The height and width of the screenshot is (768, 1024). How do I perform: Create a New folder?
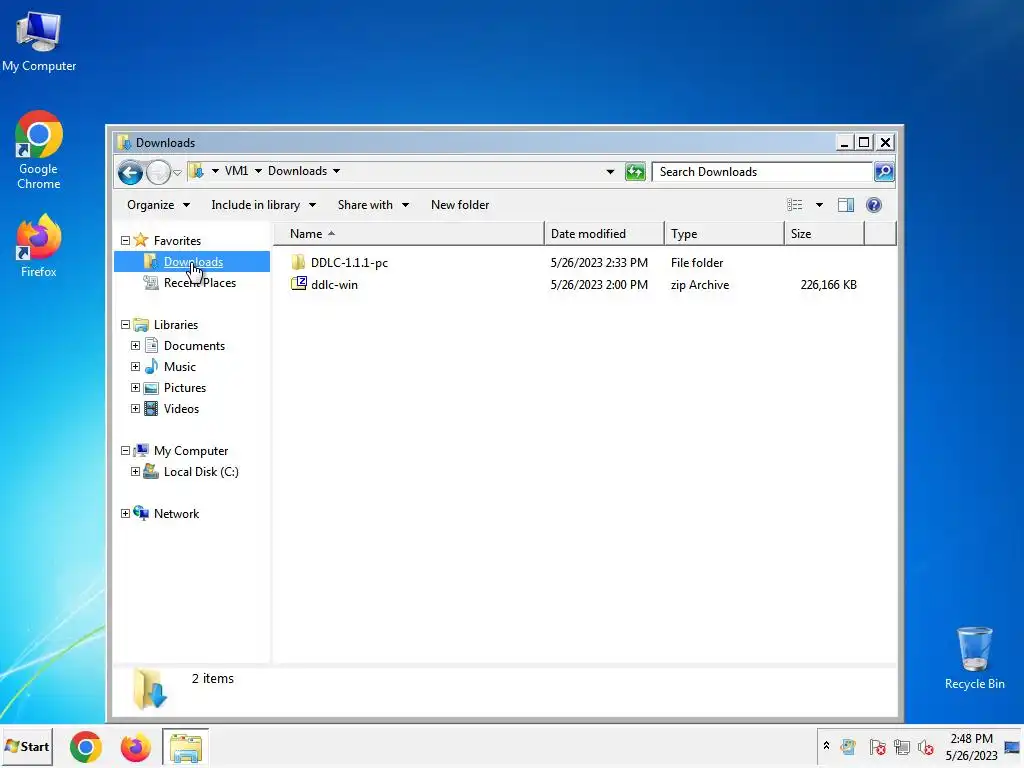click(460, 205)
